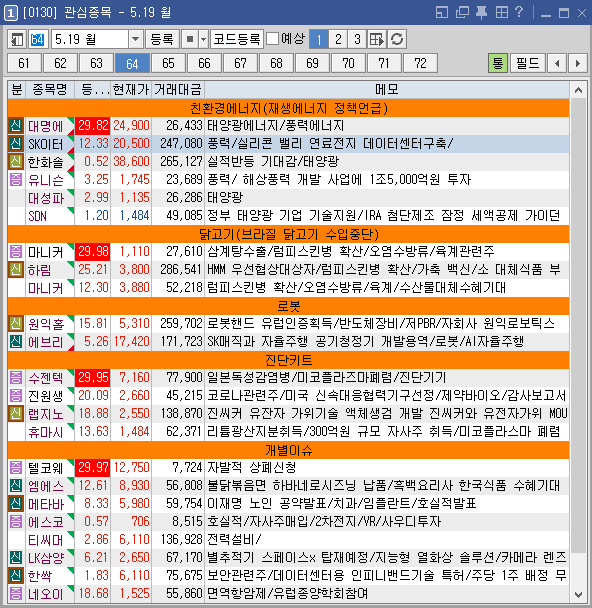The width and height of the screenshot is (592, 608).
Task: Open the grid layout title bar icon
Action: (x=501, y=12)
